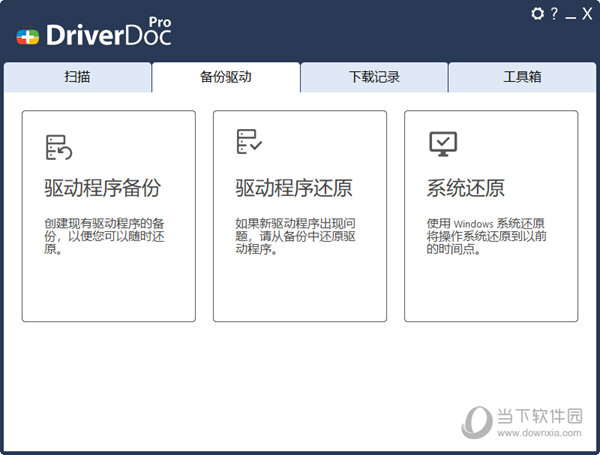Select the 备份驱动 tab
This screenshot has height=455, width=600.
tap(226, 77)
